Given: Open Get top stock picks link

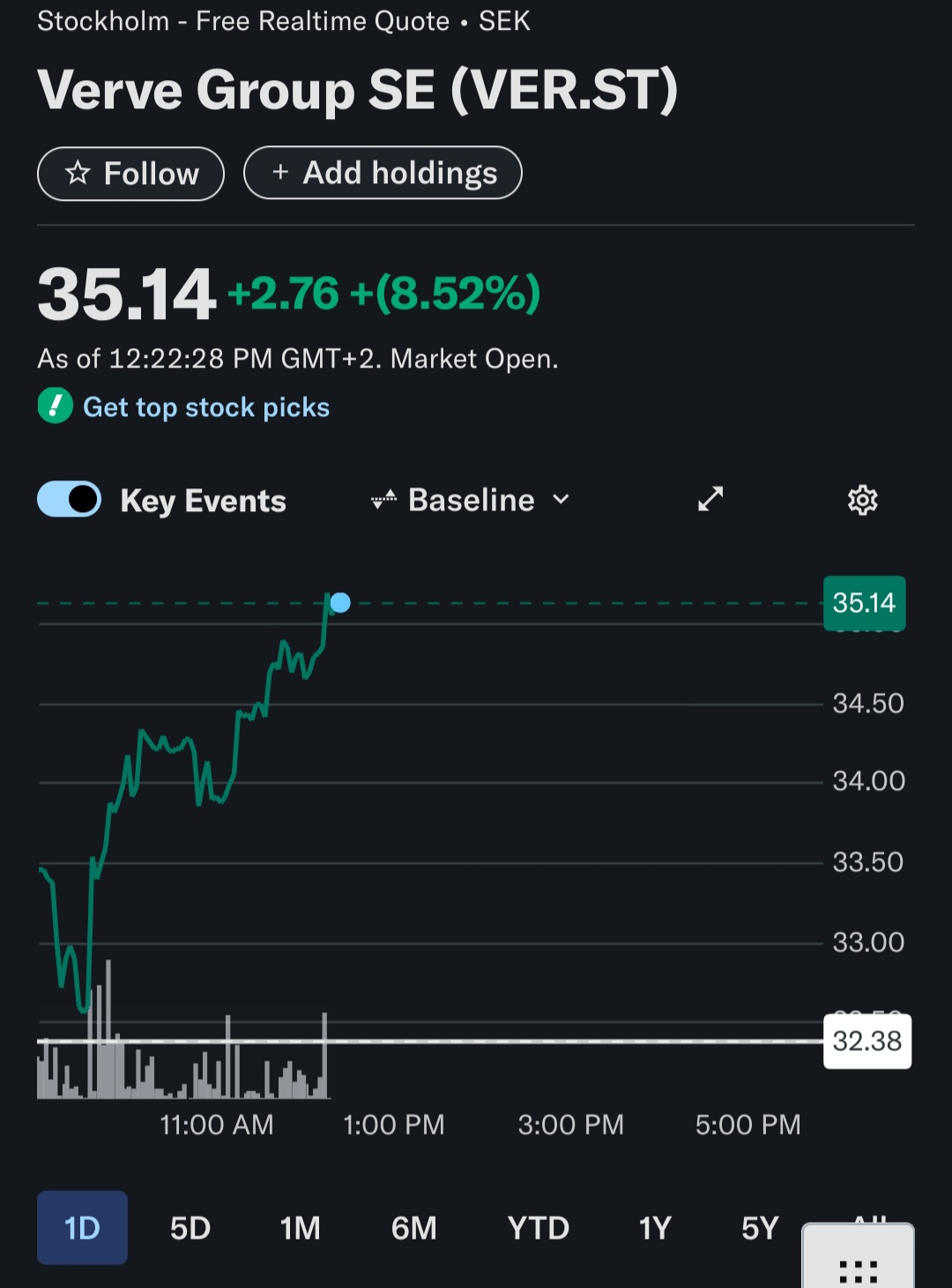Looking at the screenshot, I should 206,407.
